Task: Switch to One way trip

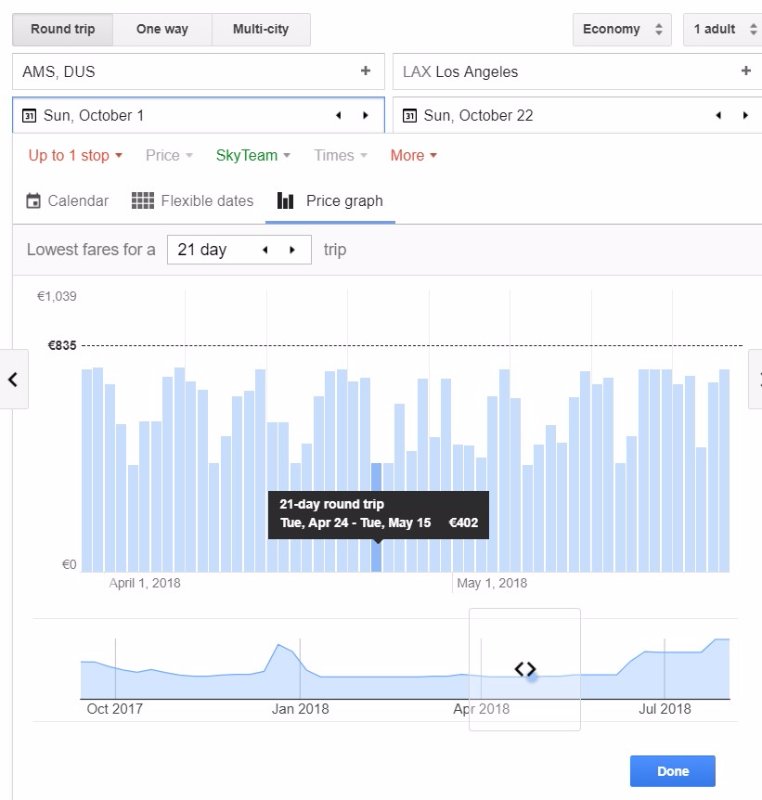Action: click(x=162, y=29)
